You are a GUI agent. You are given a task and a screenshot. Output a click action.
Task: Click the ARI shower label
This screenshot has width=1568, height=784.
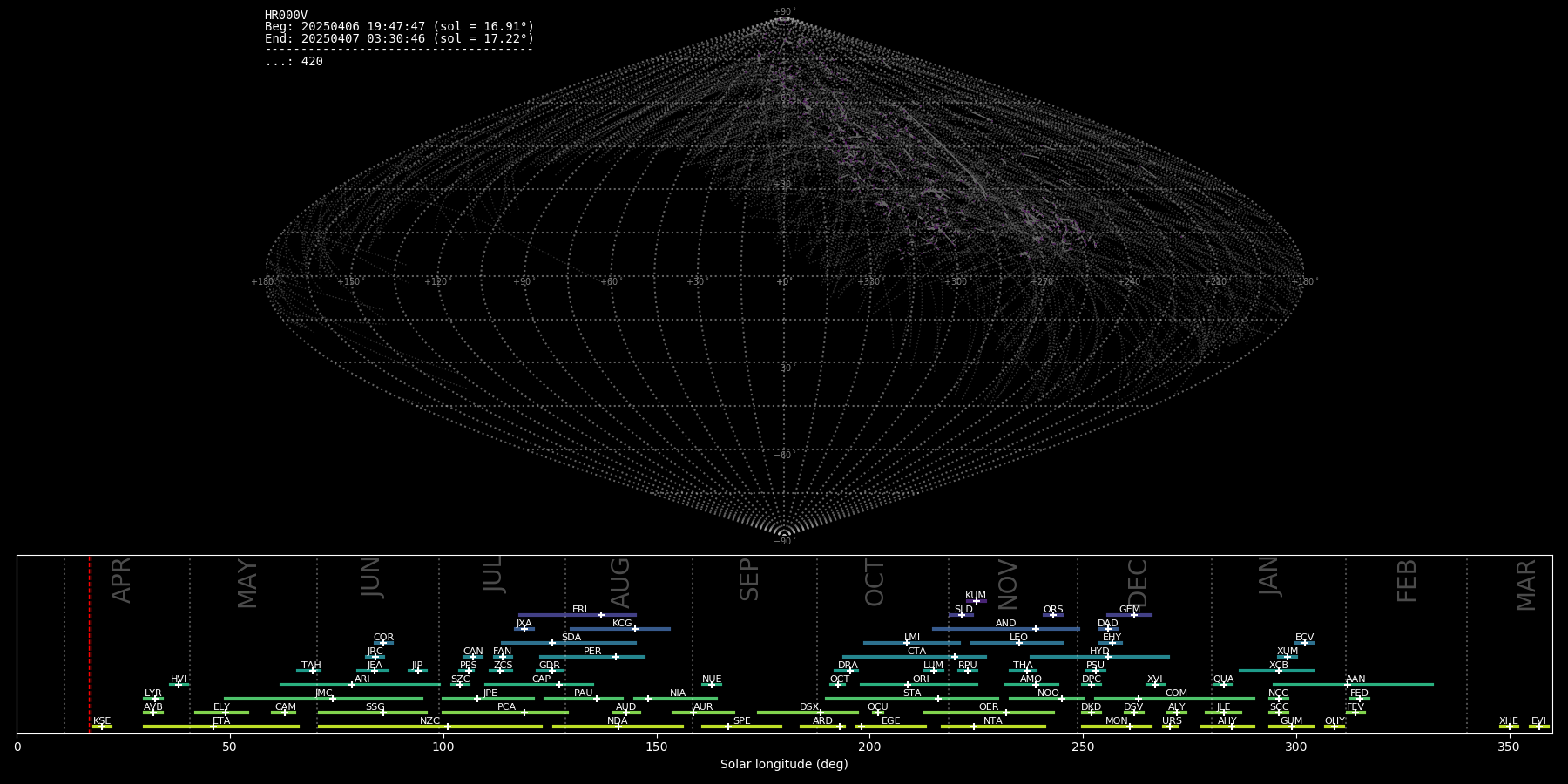[362, 679]
